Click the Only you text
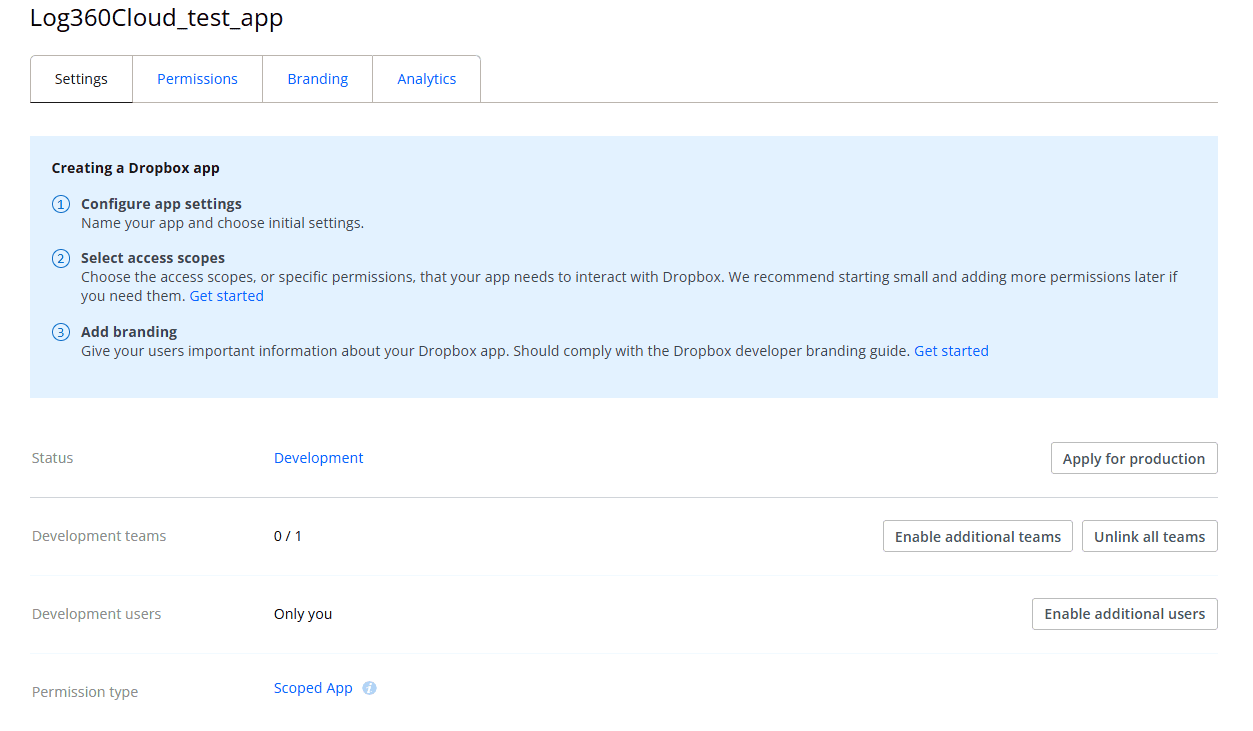 [303, 614]
